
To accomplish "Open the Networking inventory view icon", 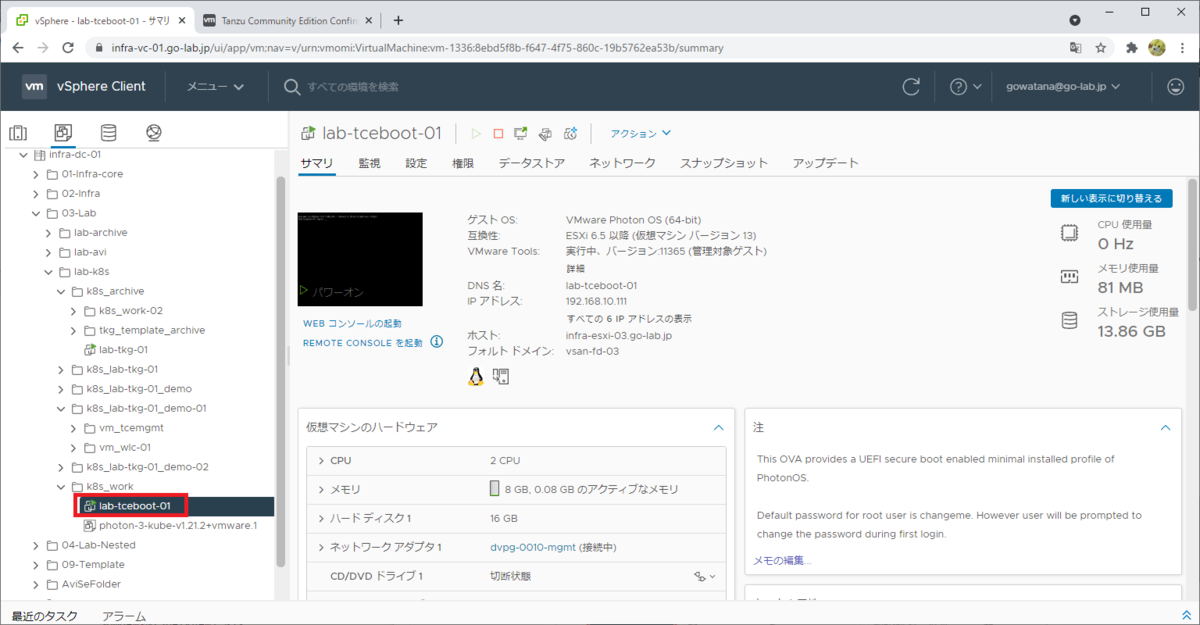I will (x=154, y=133).
